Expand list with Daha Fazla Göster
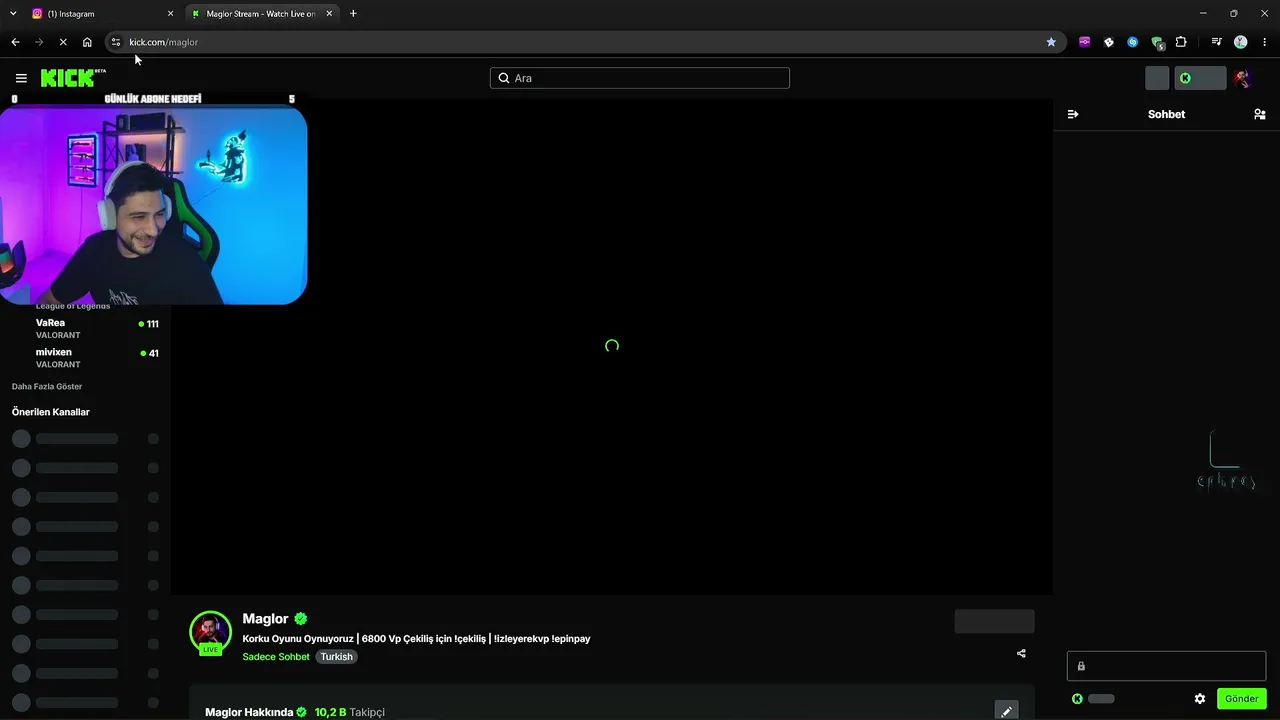 coord(47,386)
